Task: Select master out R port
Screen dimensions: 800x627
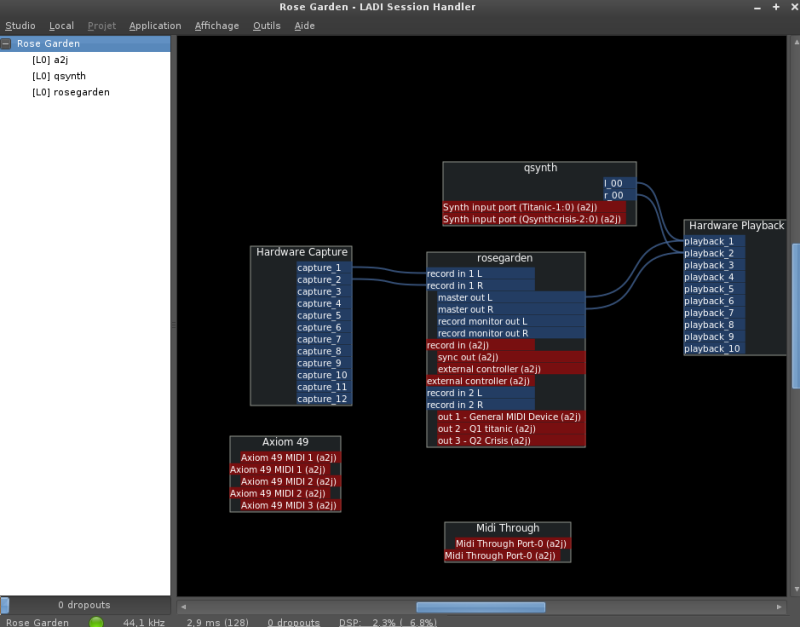Action: pyautogui.click(x=511, y=310)
